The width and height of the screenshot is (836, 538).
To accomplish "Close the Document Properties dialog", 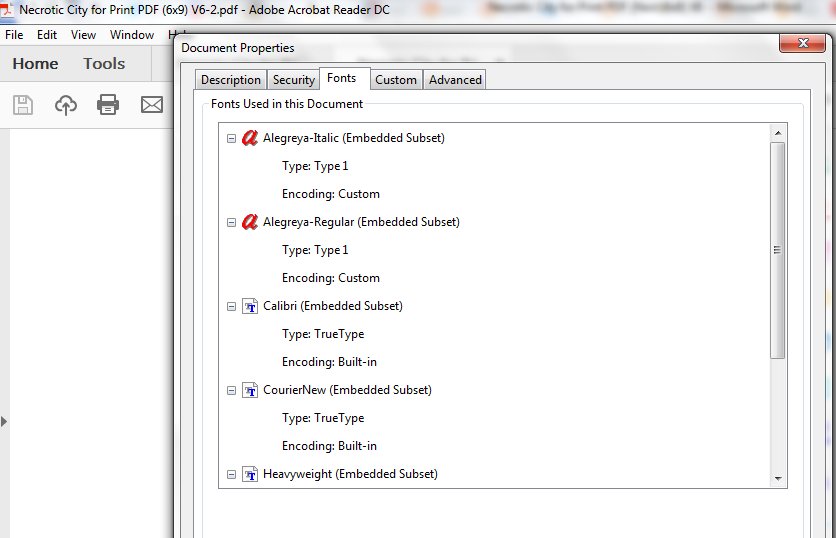I will [x=803, y=43].
